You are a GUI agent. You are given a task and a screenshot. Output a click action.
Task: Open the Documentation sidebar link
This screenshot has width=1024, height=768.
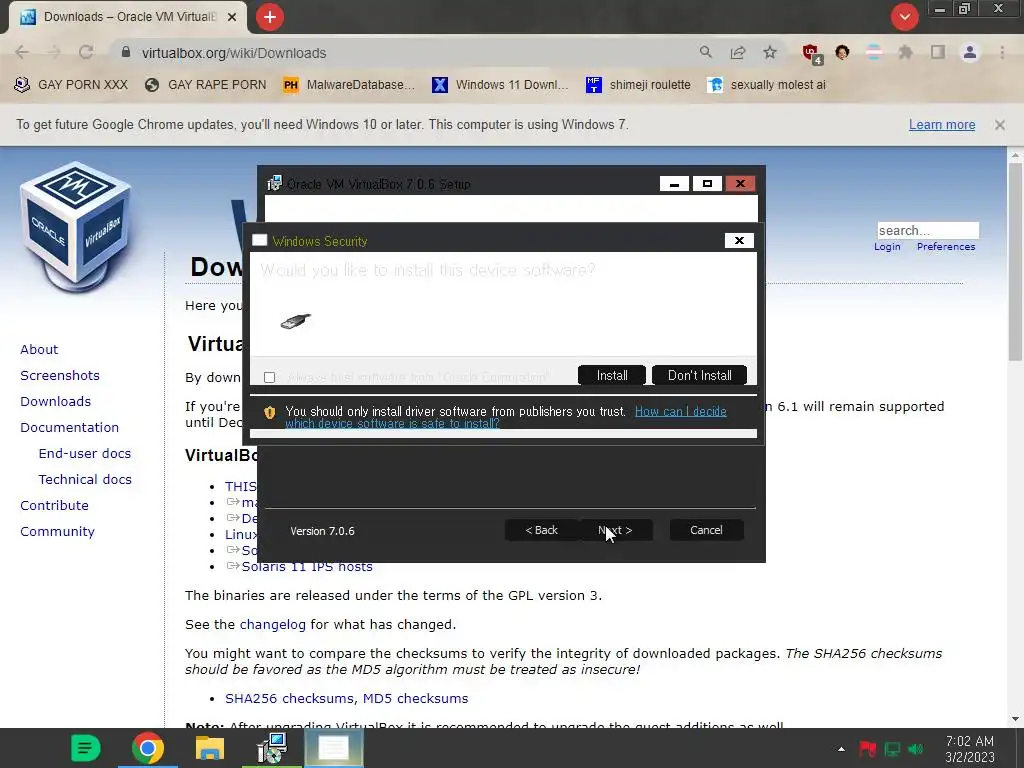tap(69, 428)
